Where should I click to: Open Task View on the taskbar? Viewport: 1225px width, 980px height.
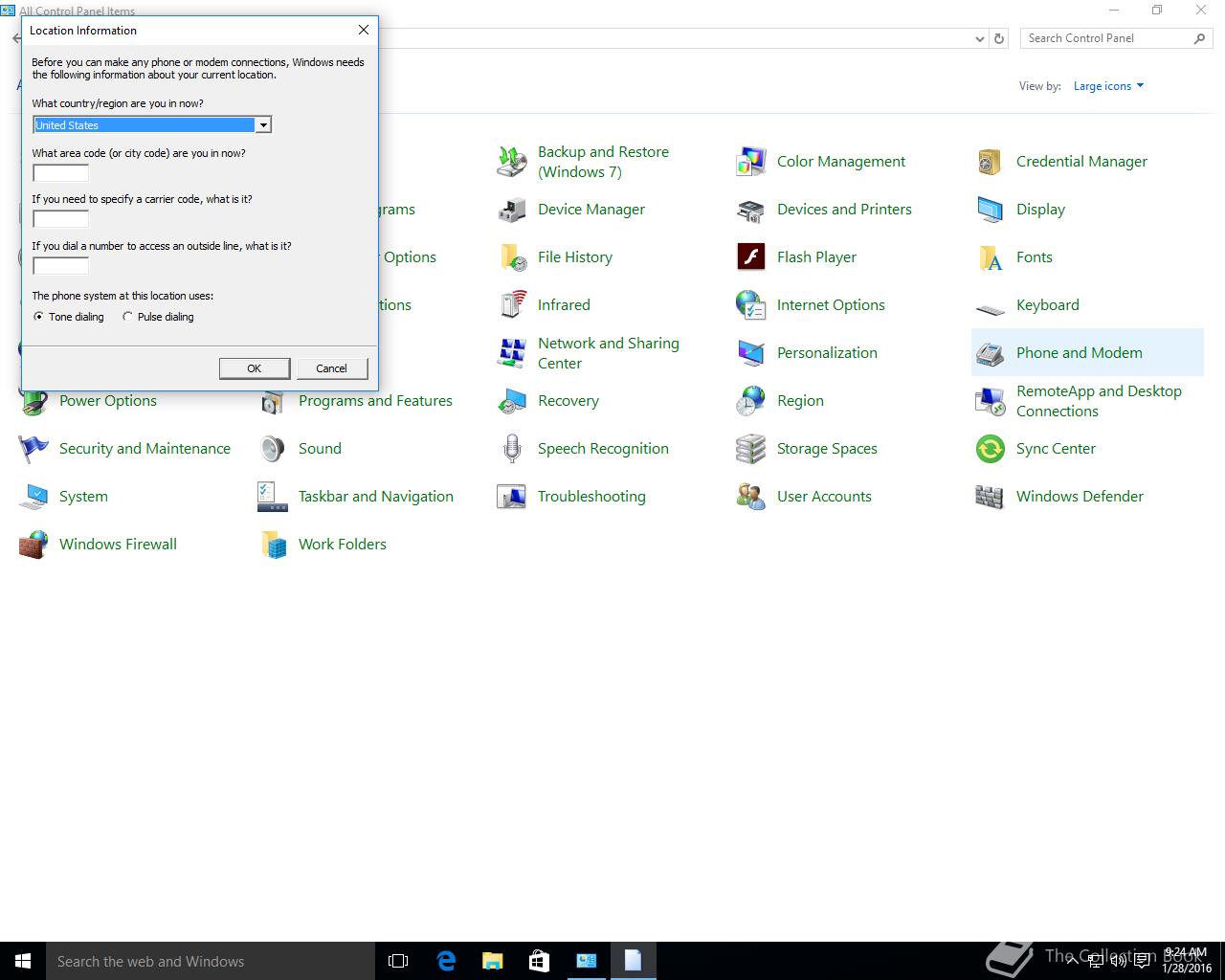pyautogui.click(x=398, y=961)
